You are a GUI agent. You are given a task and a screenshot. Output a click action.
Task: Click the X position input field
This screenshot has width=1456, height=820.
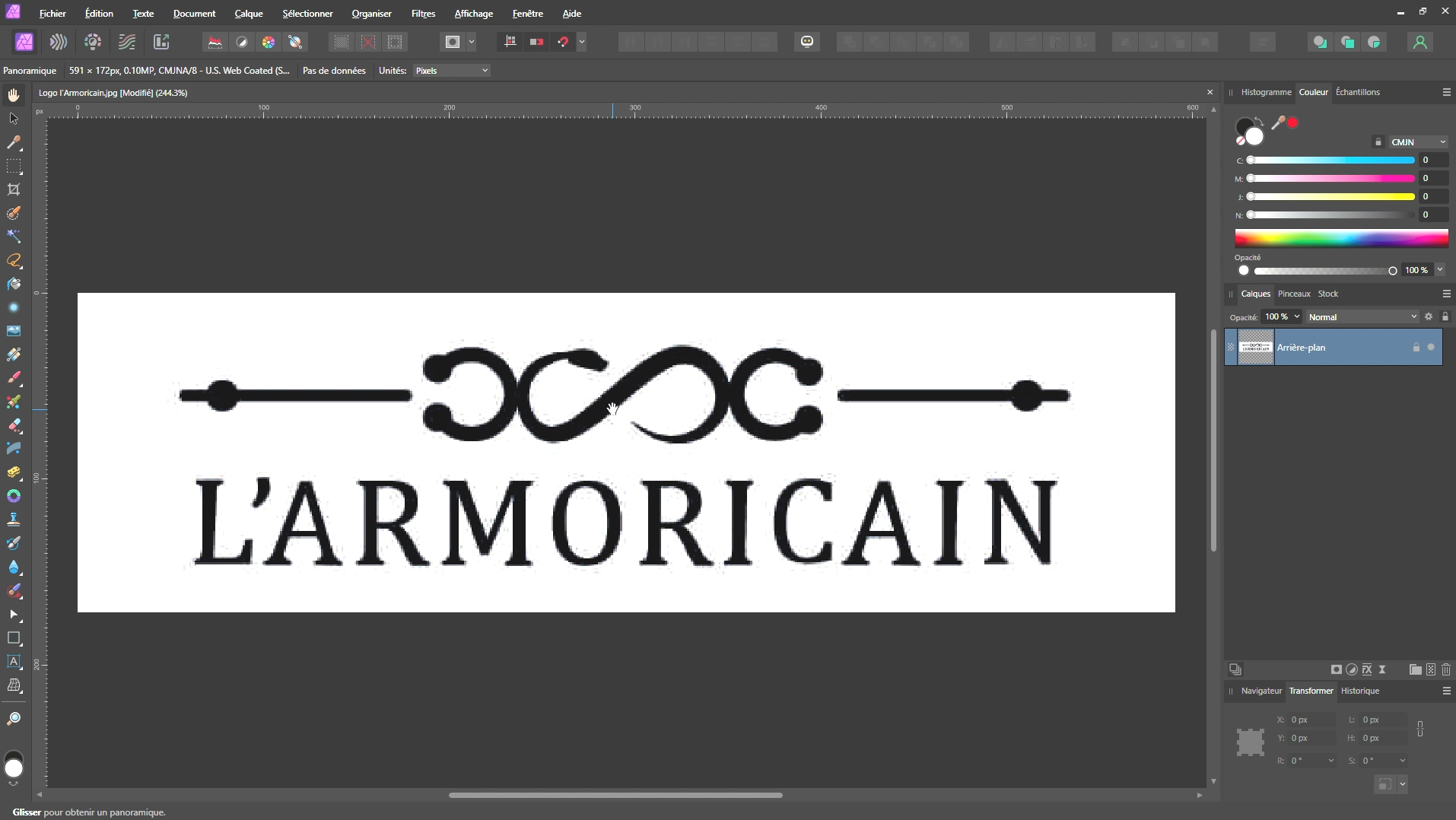coord(1311,720)
